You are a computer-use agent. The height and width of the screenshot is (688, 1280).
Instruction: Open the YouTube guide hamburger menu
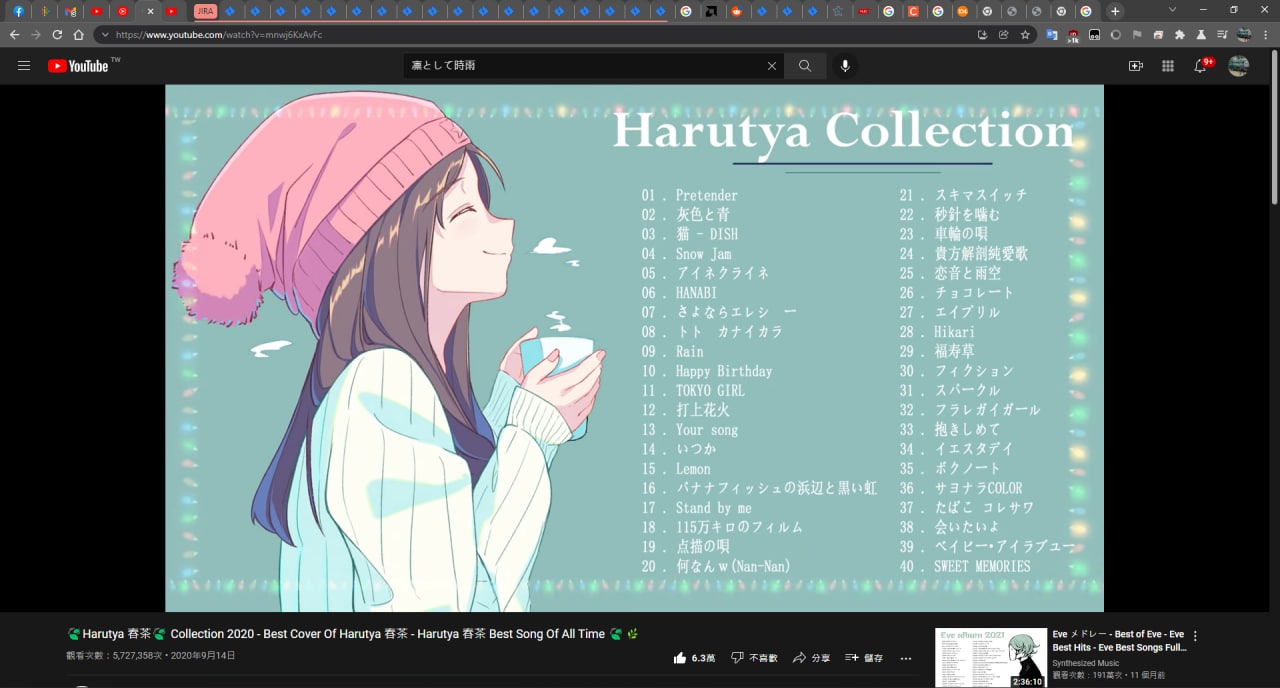tap(24, 66)
